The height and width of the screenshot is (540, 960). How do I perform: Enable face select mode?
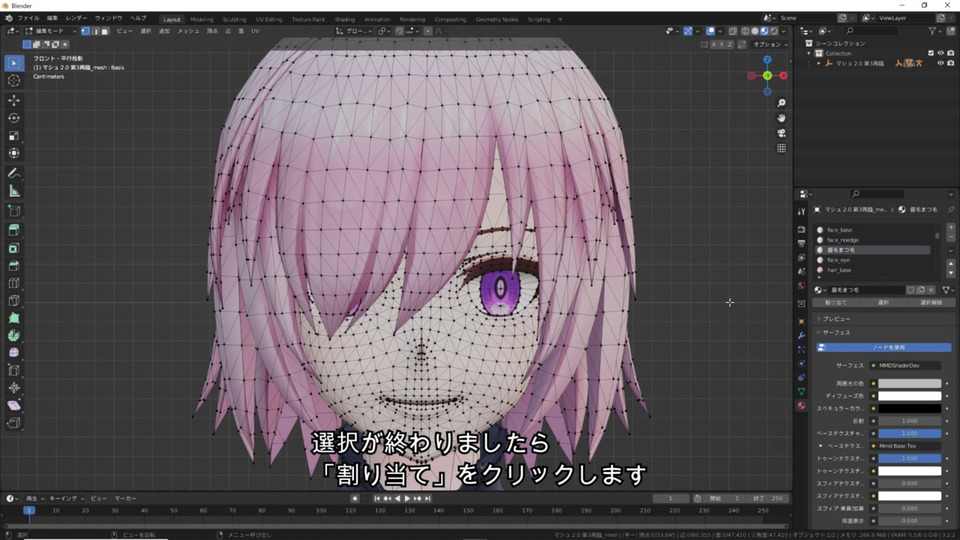[105, 31]
